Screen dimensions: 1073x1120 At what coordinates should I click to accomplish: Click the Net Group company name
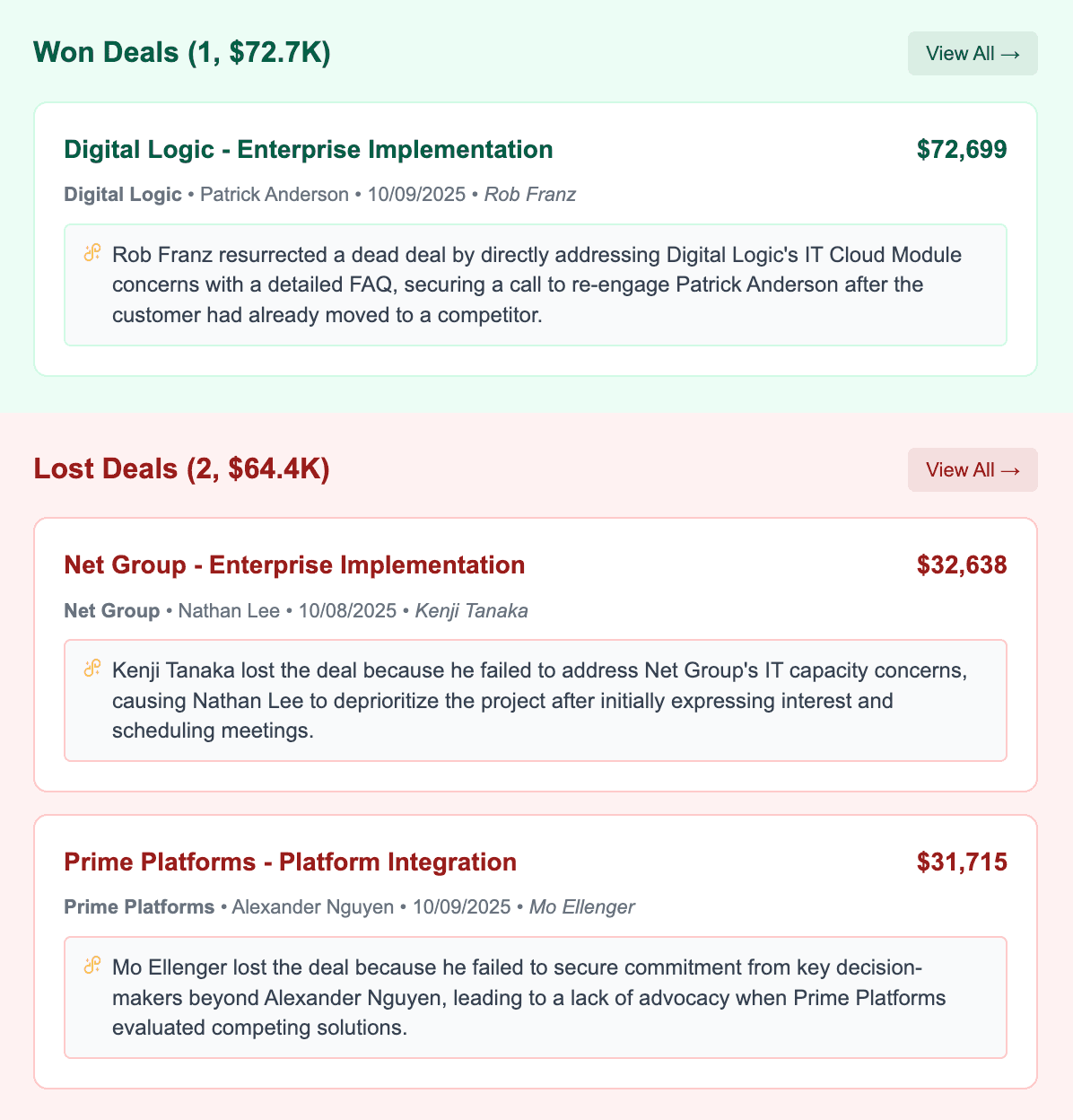pyautogui.click(x=113, y=611)
